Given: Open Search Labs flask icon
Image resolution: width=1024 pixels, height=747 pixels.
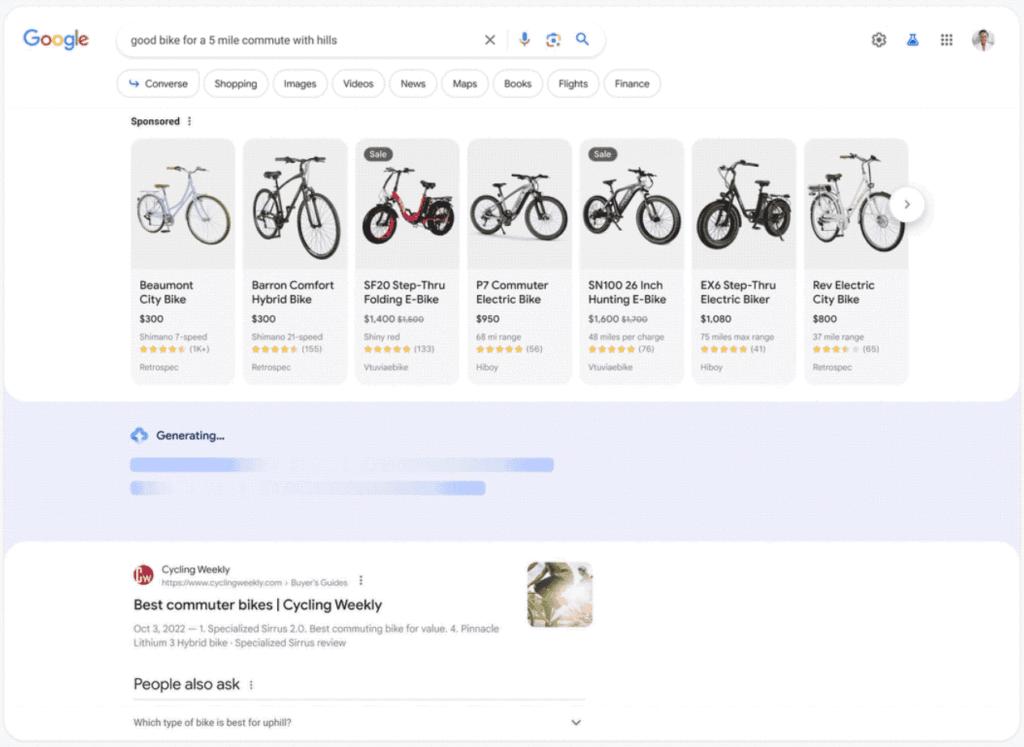Looking at the screenshot, I should 912,40.
